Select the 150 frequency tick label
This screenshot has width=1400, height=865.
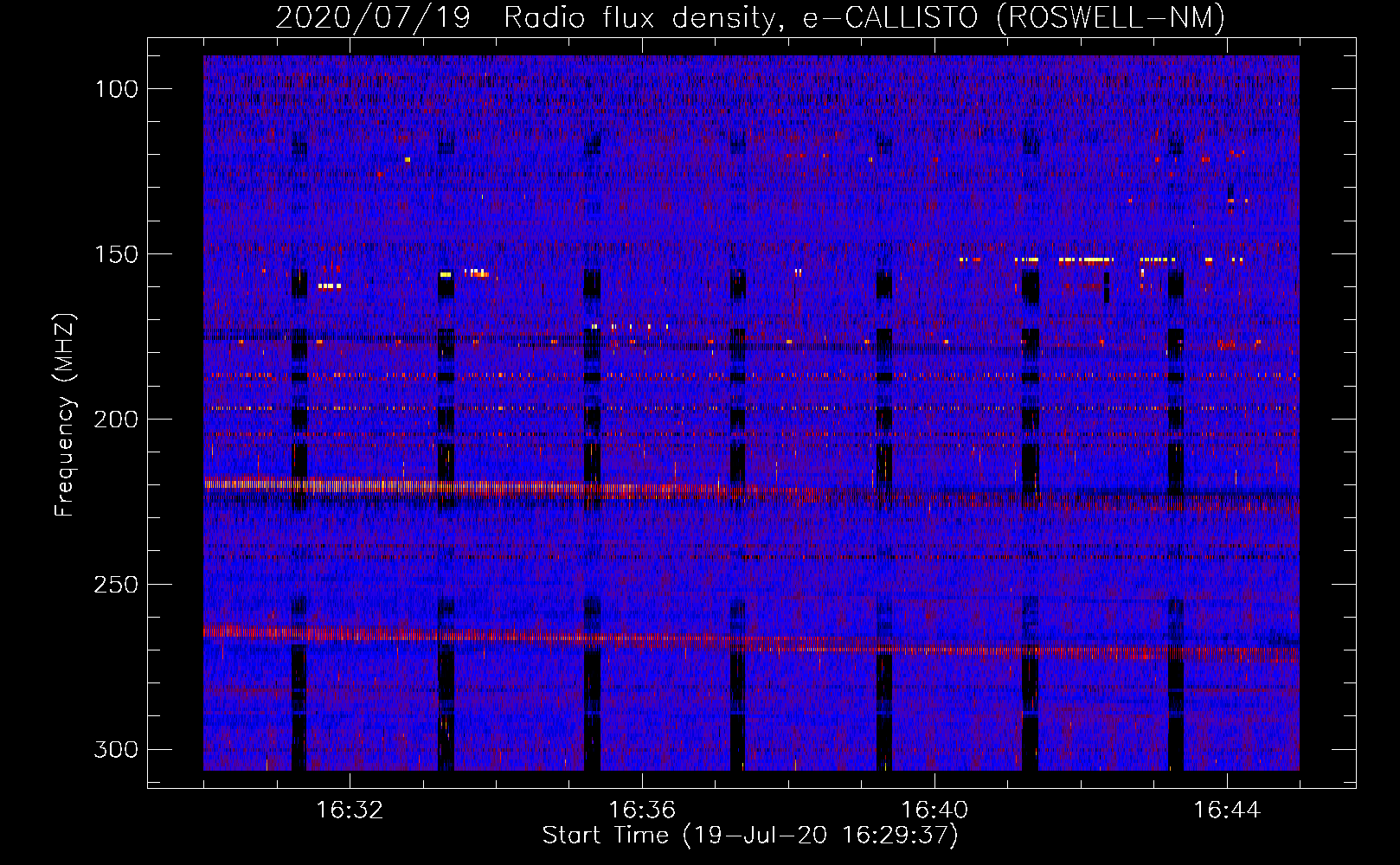pos(116,254)
